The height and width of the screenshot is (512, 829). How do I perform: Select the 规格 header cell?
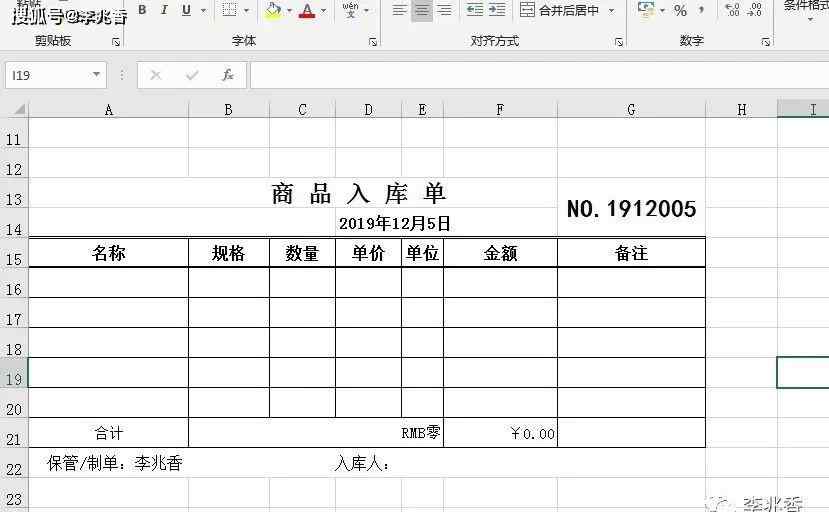(x=229, y=253)
